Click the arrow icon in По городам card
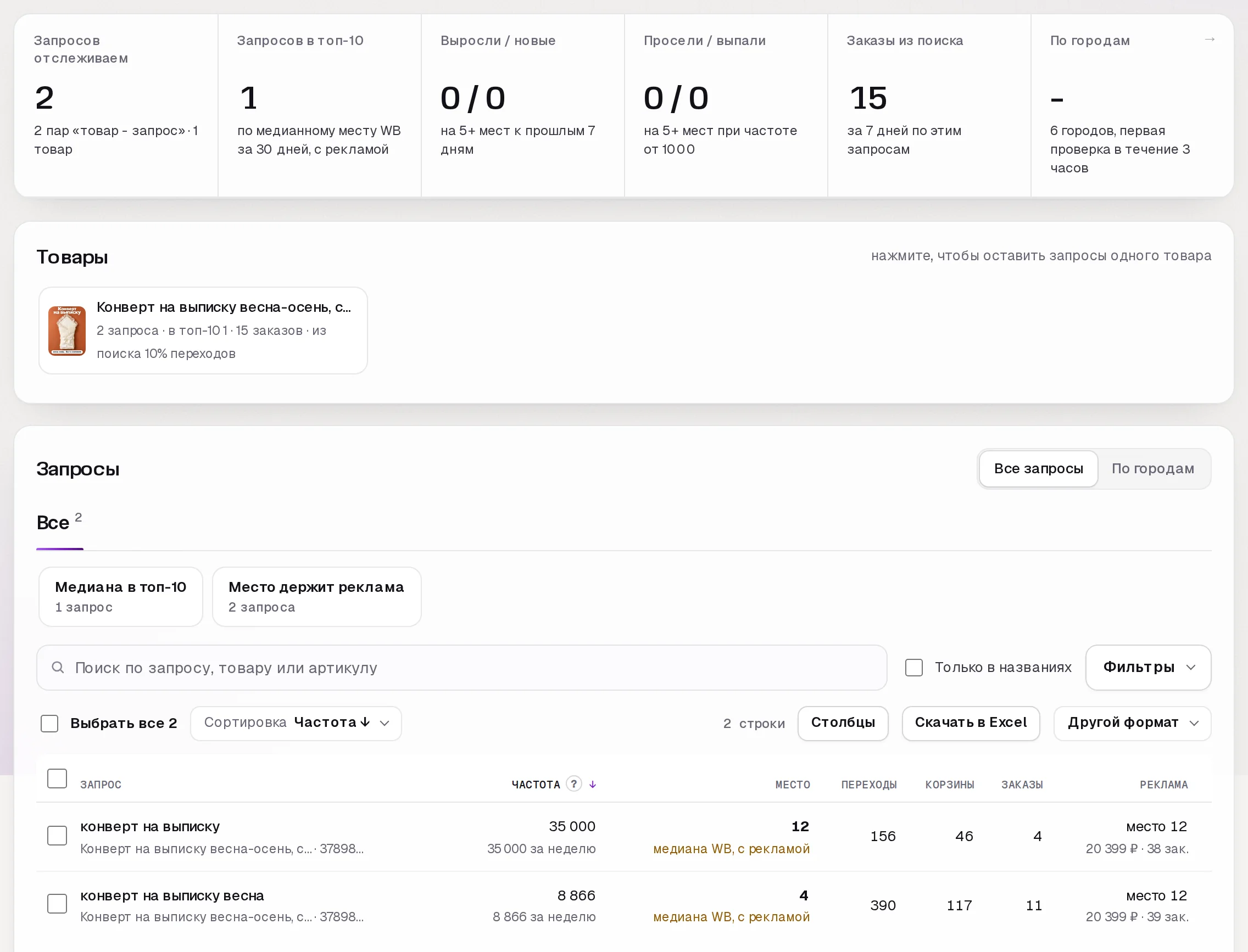This screenshot has width=1248, height=952. coord(1210,40)
